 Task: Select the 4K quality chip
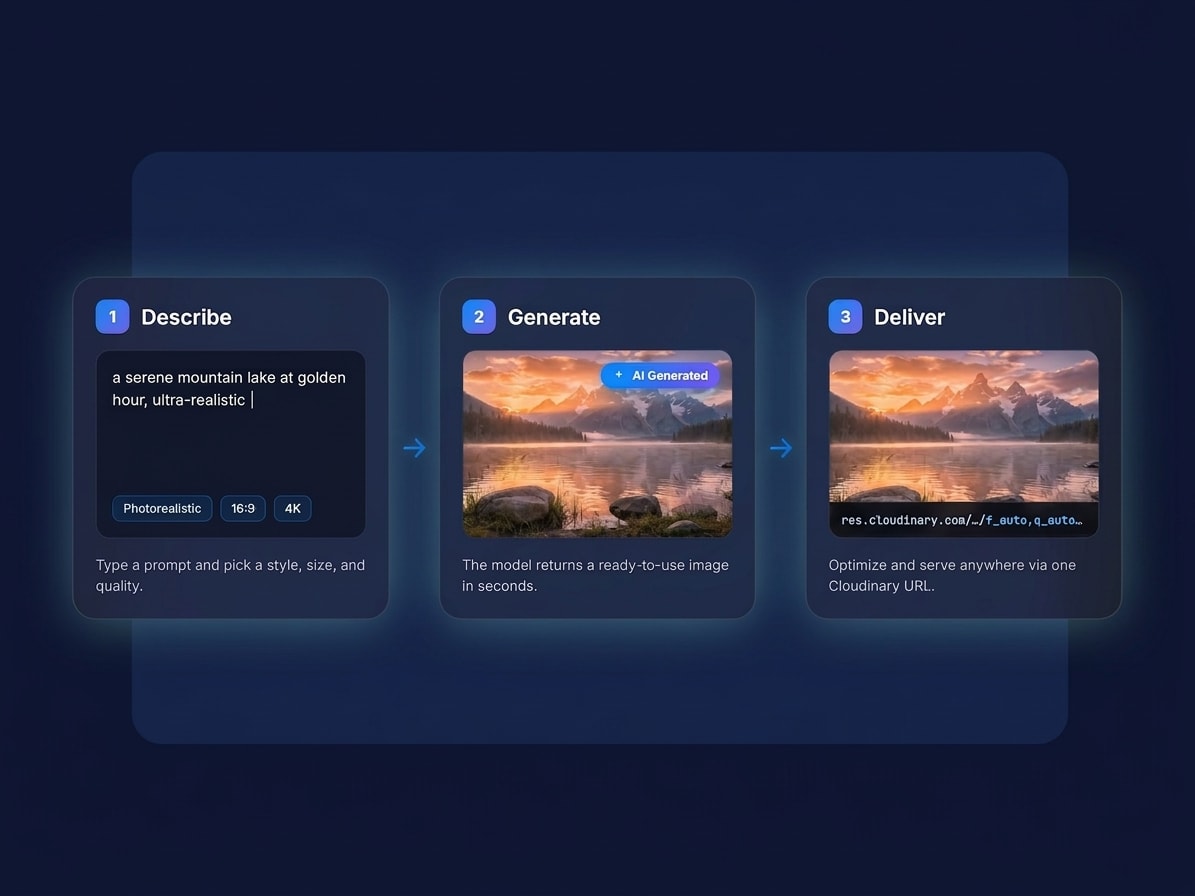point(293,508)
